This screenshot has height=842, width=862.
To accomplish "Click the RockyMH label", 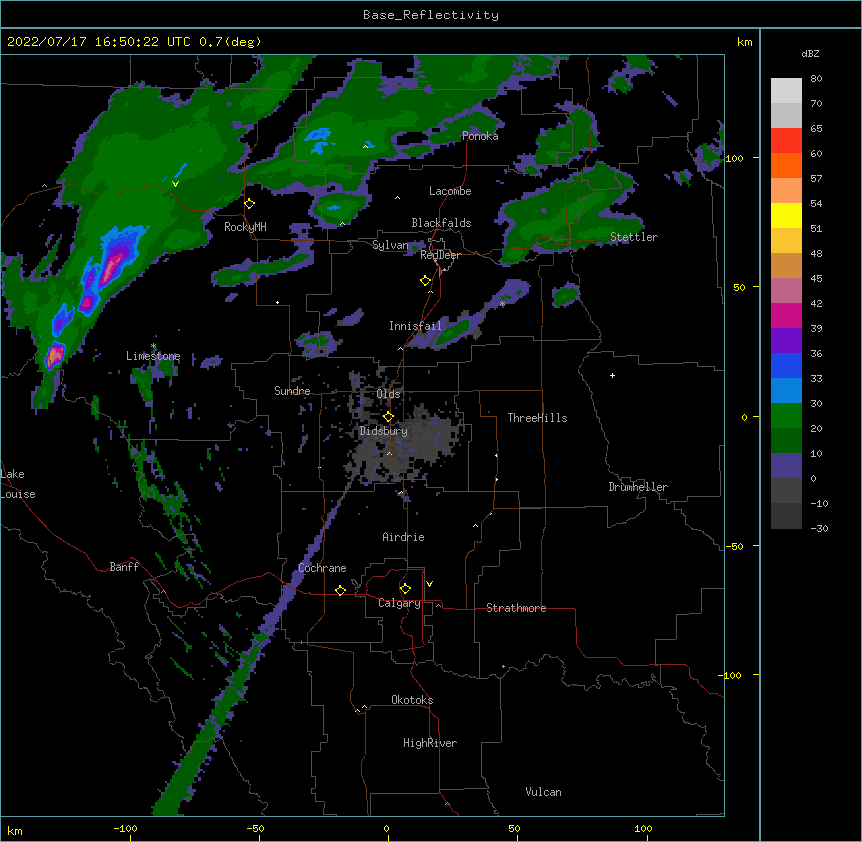I will [245, 227].
